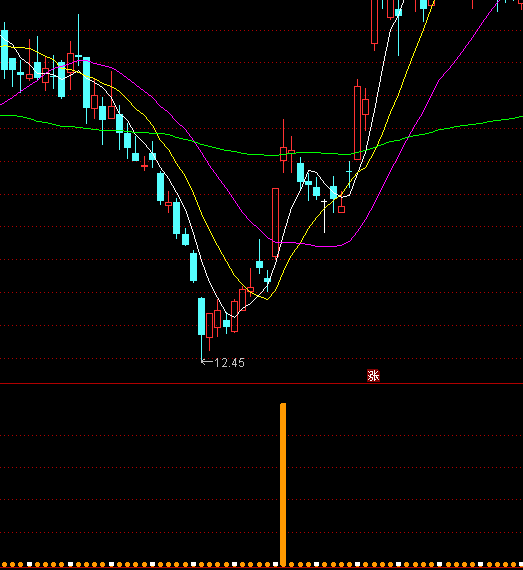Click the red divider above indicator pane
Screen dimensions: 523x570
click(x=261, y=383)
